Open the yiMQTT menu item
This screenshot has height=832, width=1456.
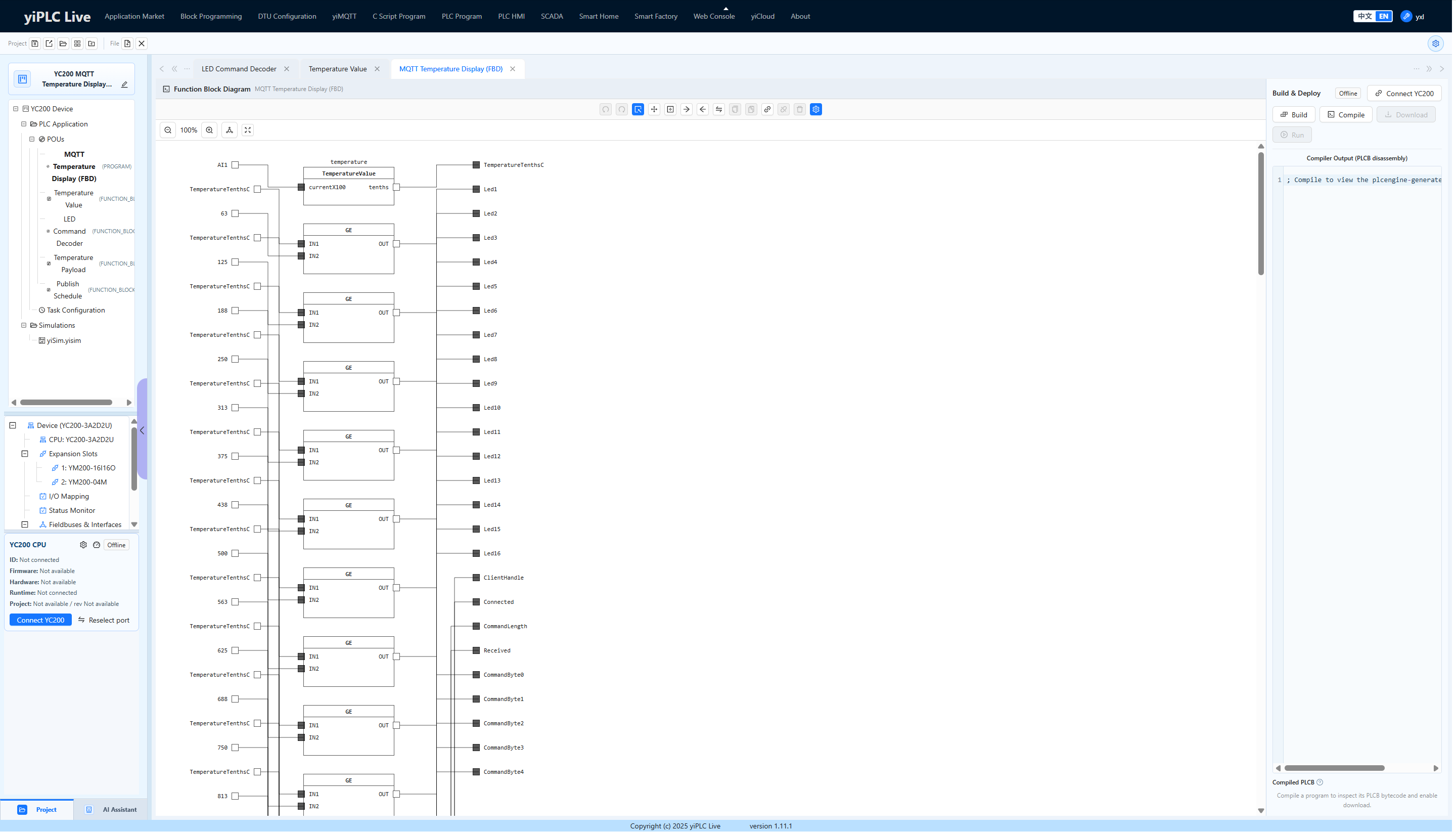click(344, 16)
